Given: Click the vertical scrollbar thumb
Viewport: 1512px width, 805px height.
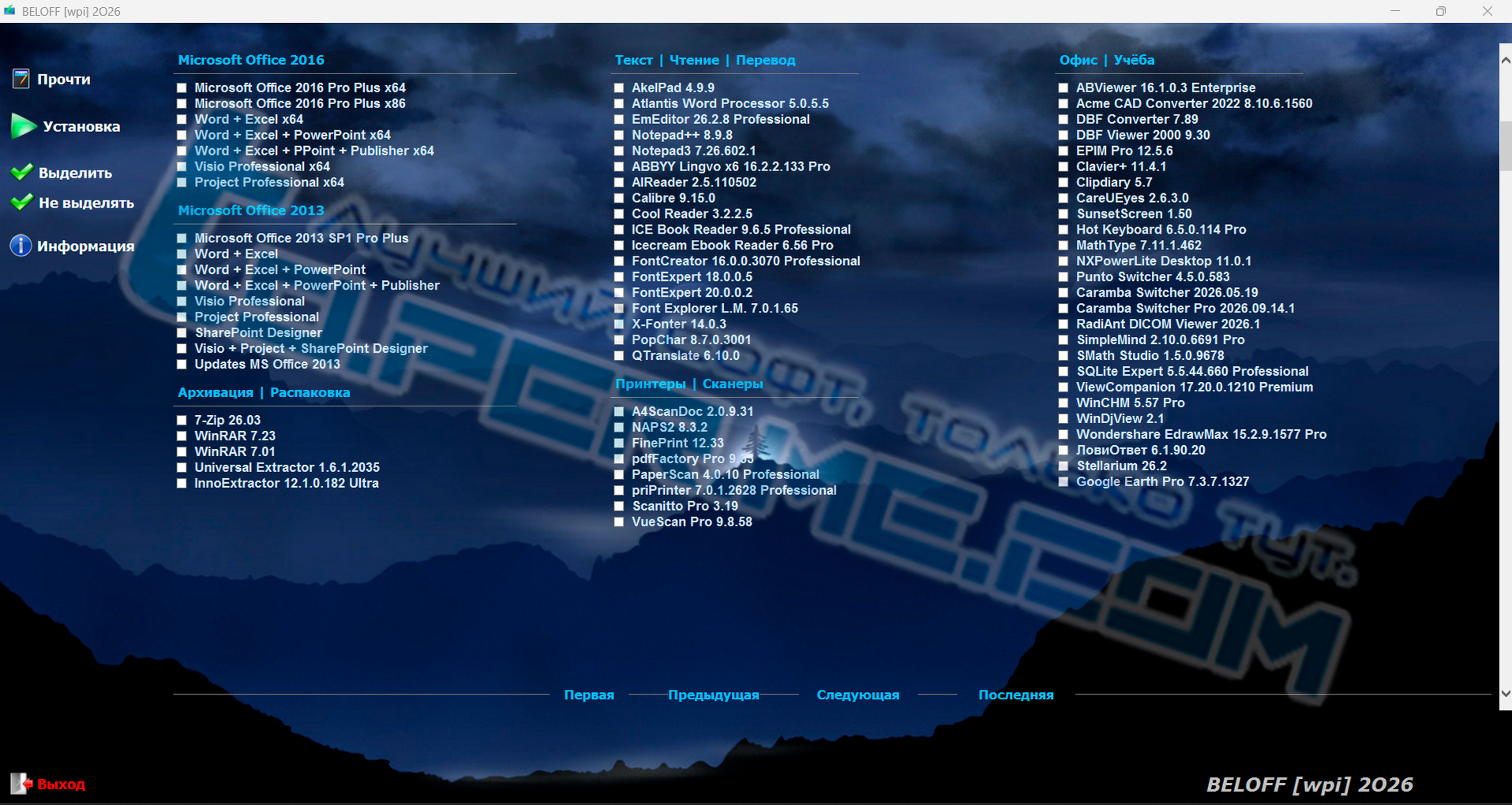Looking at the screenshot, I should tap(1505, 146).
